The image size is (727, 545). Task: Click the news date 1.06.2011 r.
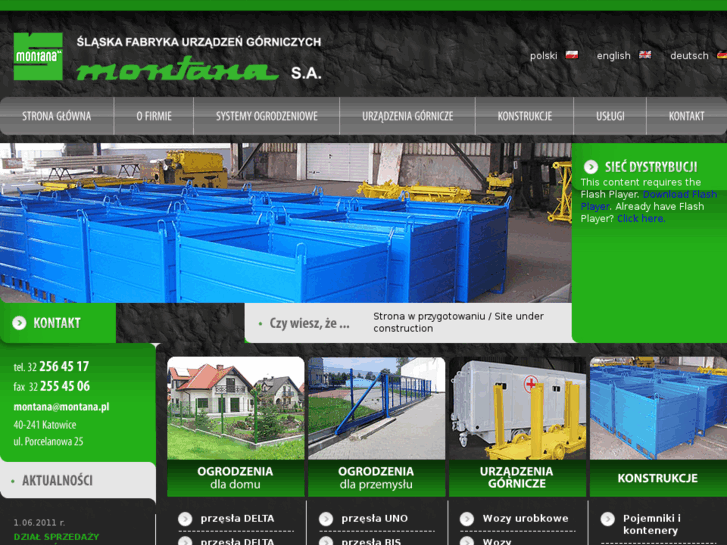tap(39, 523)
